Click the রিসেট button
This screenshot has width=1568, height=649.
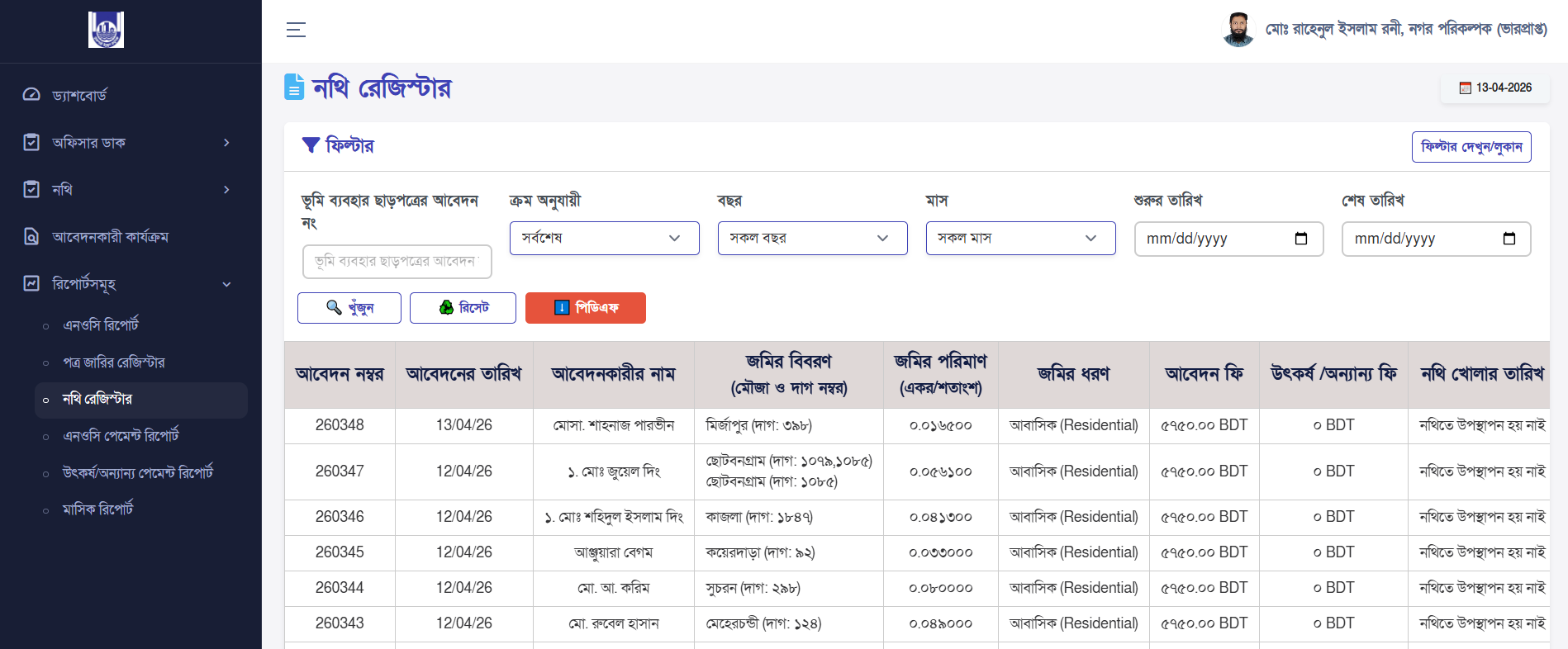[463, 308]
